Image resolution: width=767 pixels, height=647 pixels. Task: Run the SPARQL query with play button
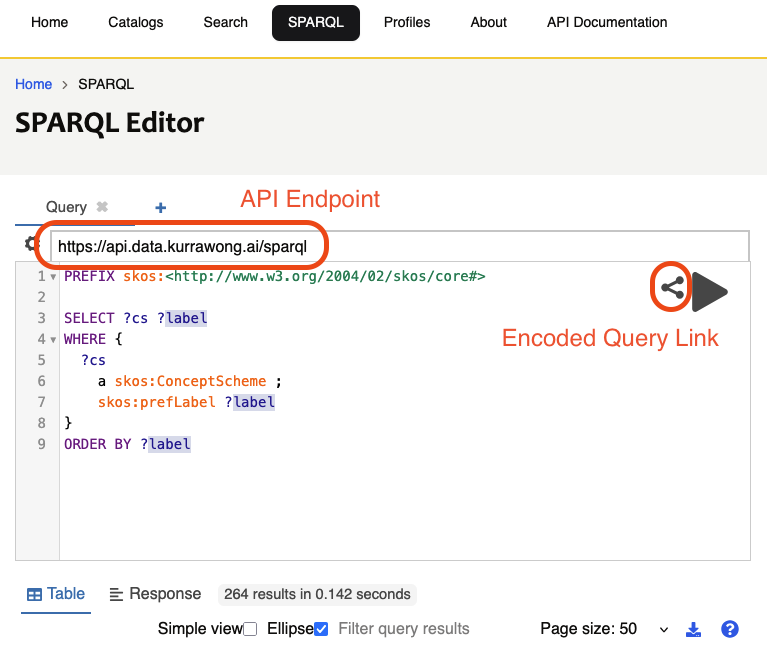[x=710, y=291]
